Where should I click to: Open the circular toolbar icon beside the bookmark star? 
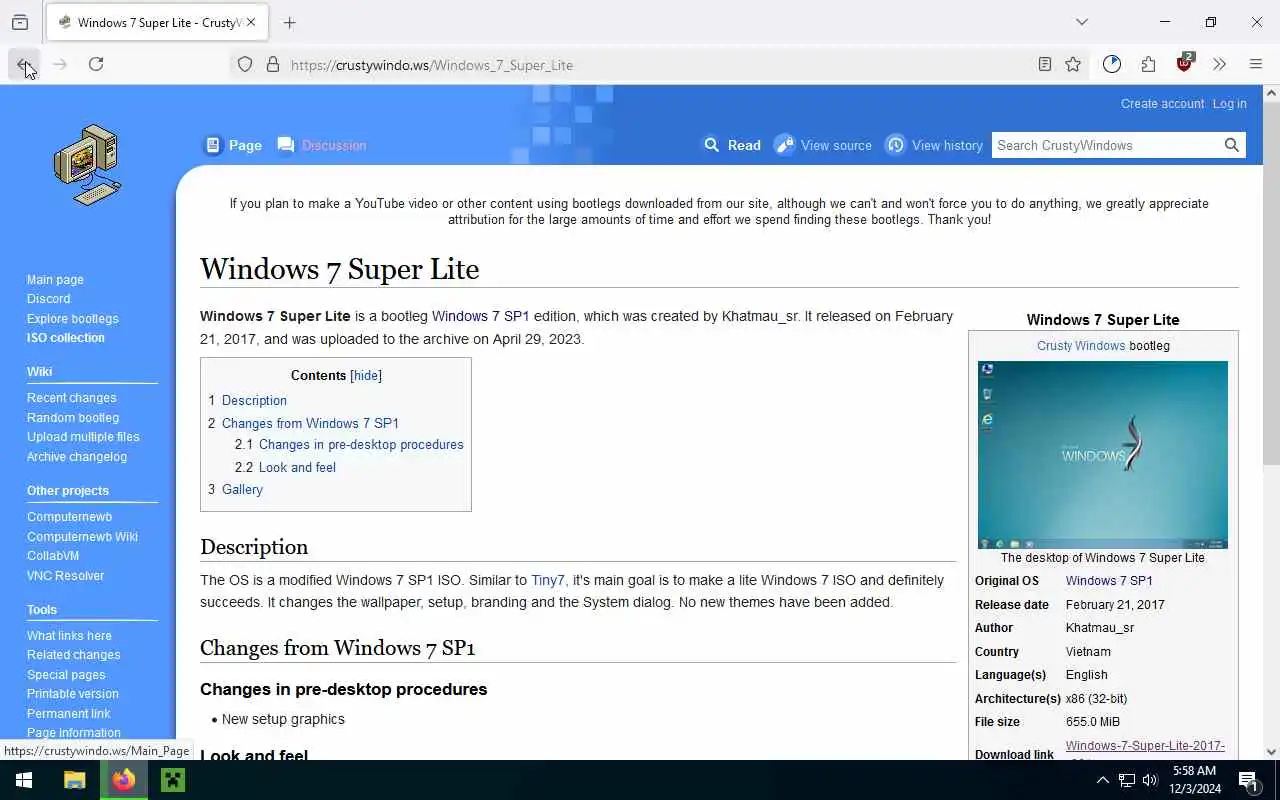click(x=1112, y=64)
